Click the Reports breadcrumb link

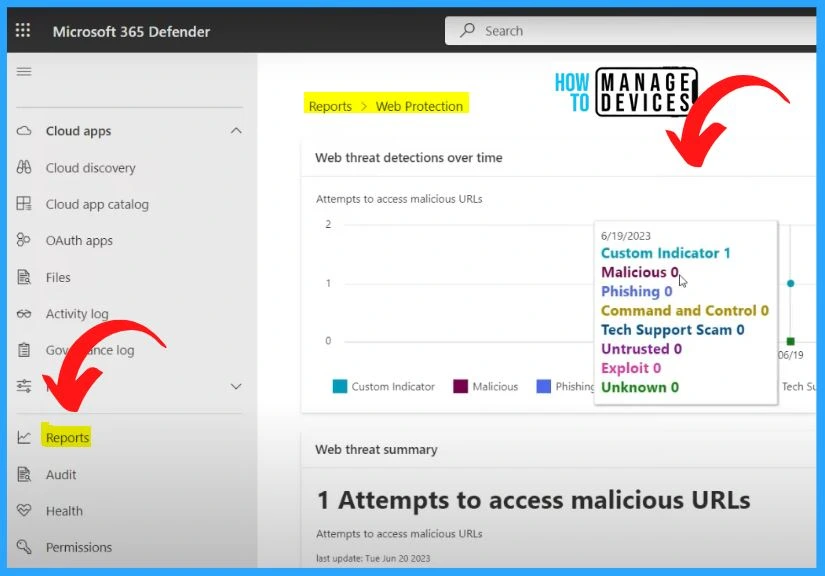pyautogui.click(x=330, y=106)
